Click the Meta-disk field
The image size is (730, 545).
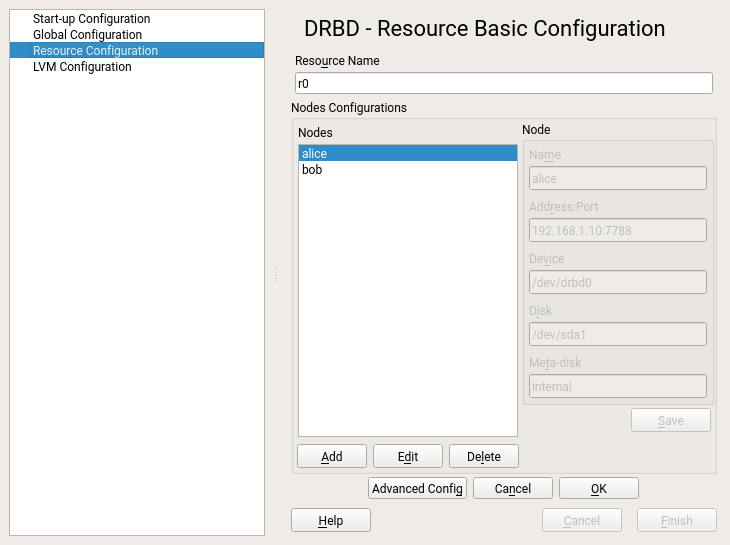(617, 387)
